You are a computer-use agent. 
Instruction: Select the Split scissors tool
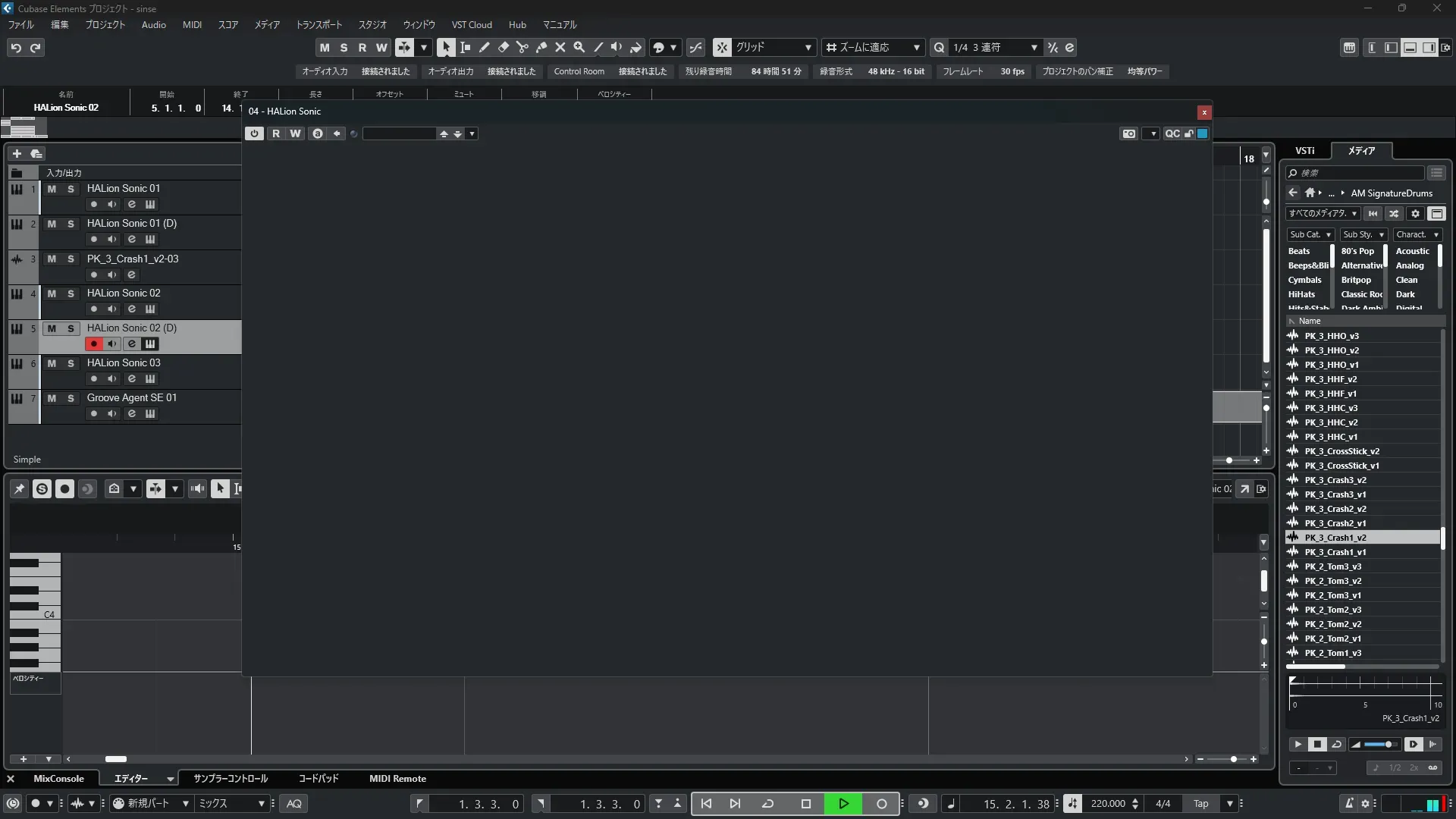522,47
